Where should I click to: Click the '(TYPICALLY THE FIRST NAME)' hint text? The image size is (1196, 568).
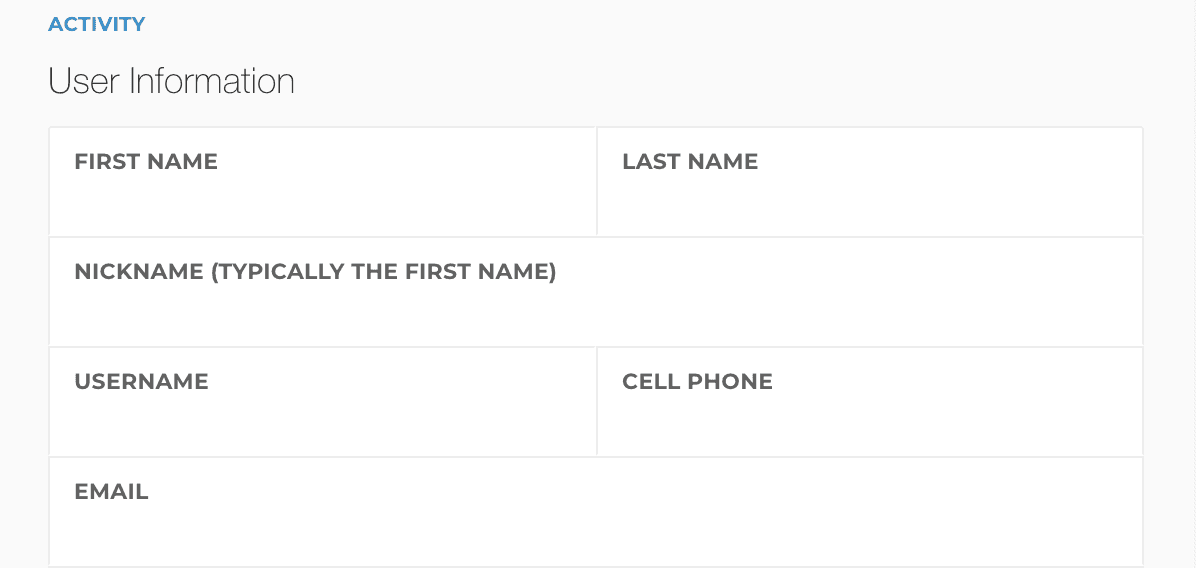tap(384, 271)
